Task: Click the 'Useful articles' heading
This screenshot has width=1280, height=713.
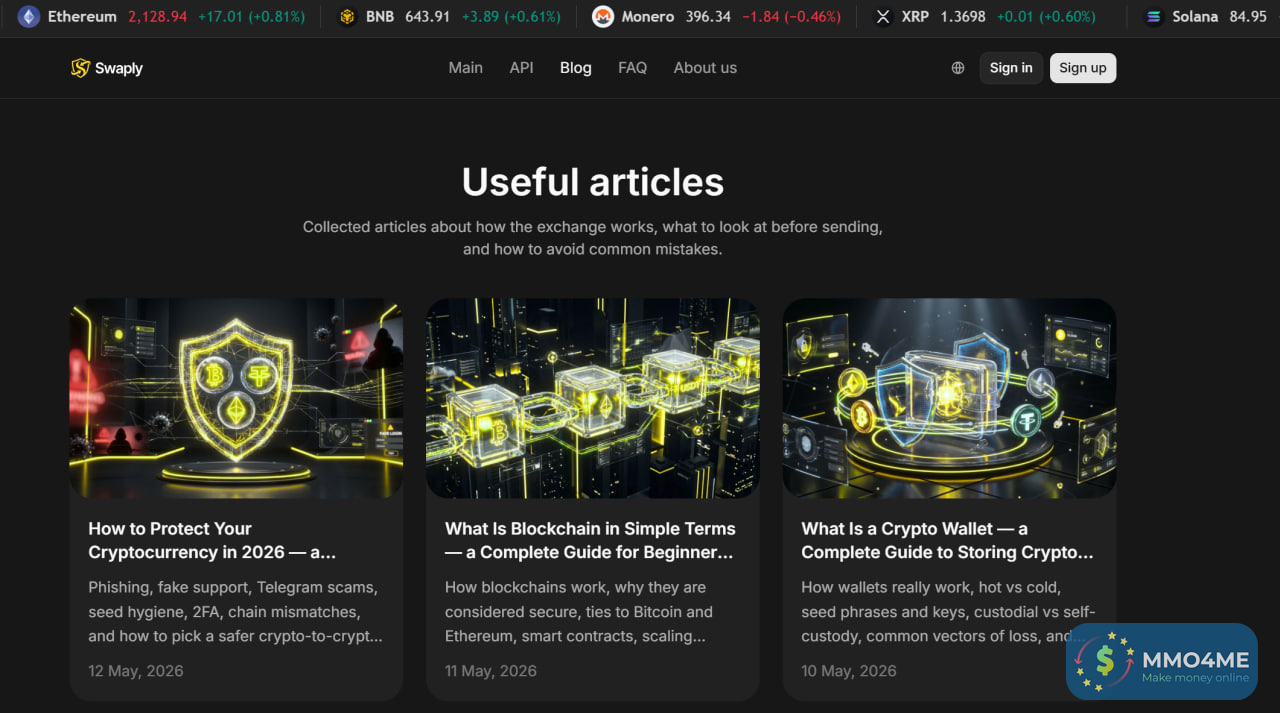Action: click(x=593, y=182)
